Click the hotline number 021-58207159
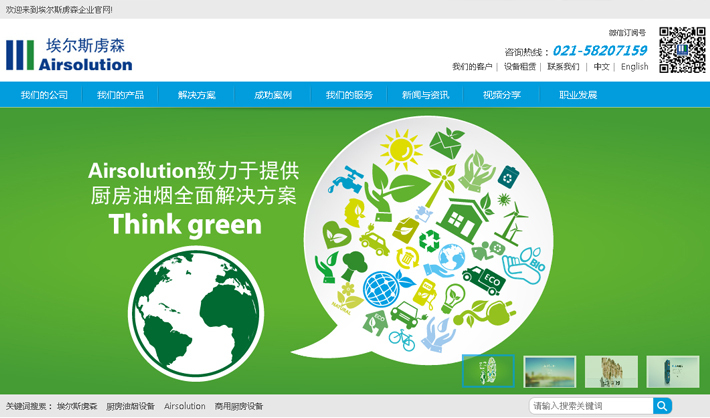 click(x=600, y=50)
